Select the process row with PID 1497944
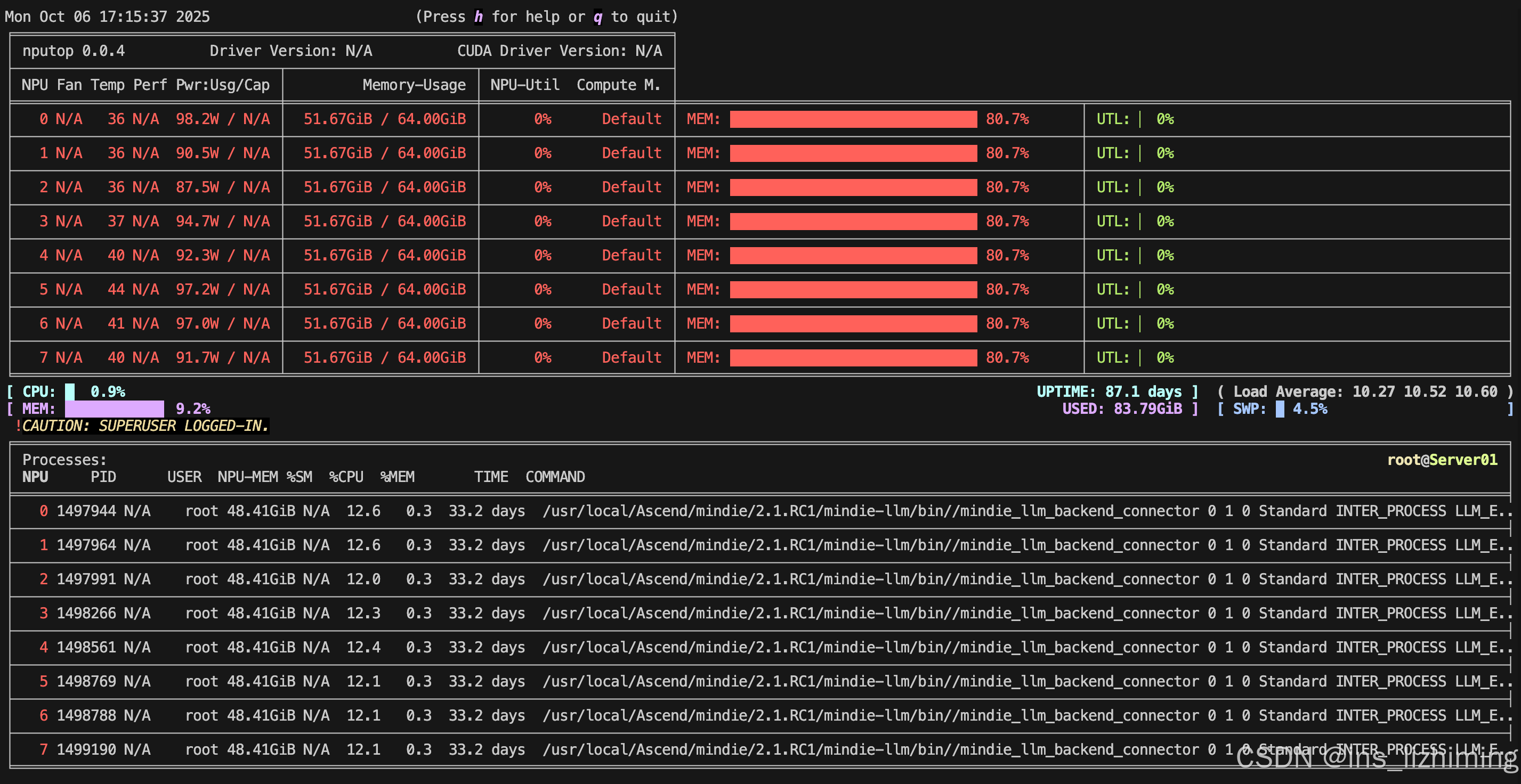This screenshot has height=784, width=1521. 86,511
